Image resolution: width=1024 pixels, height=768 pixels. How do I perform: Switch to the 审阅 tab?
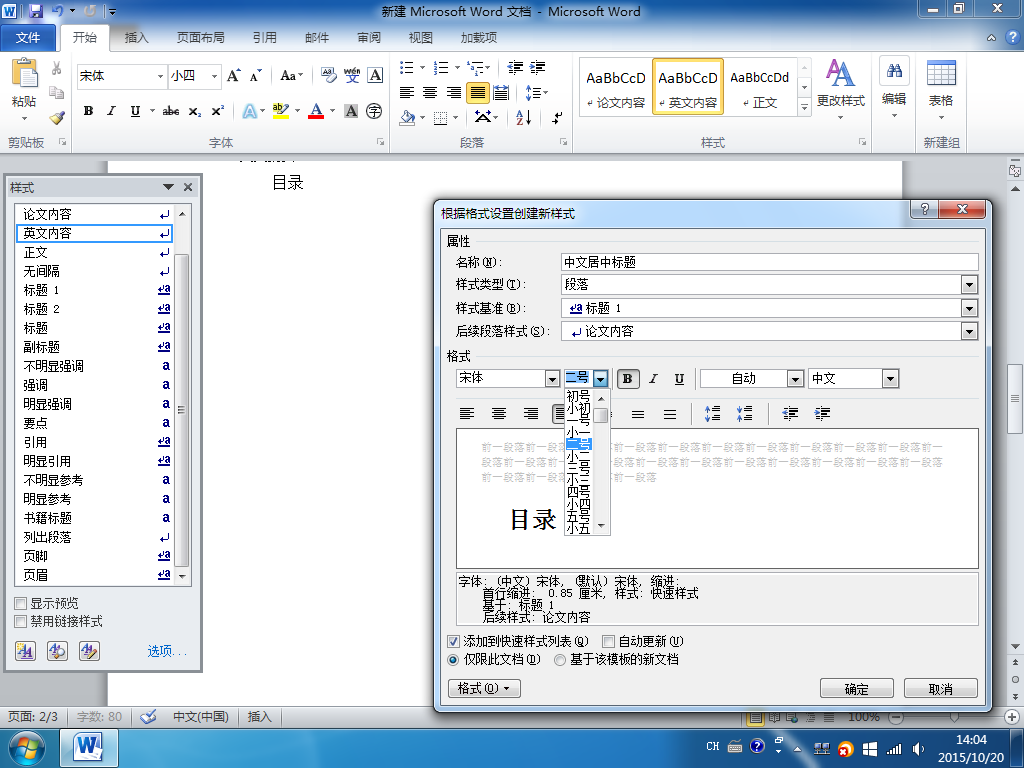coord(369,37)
